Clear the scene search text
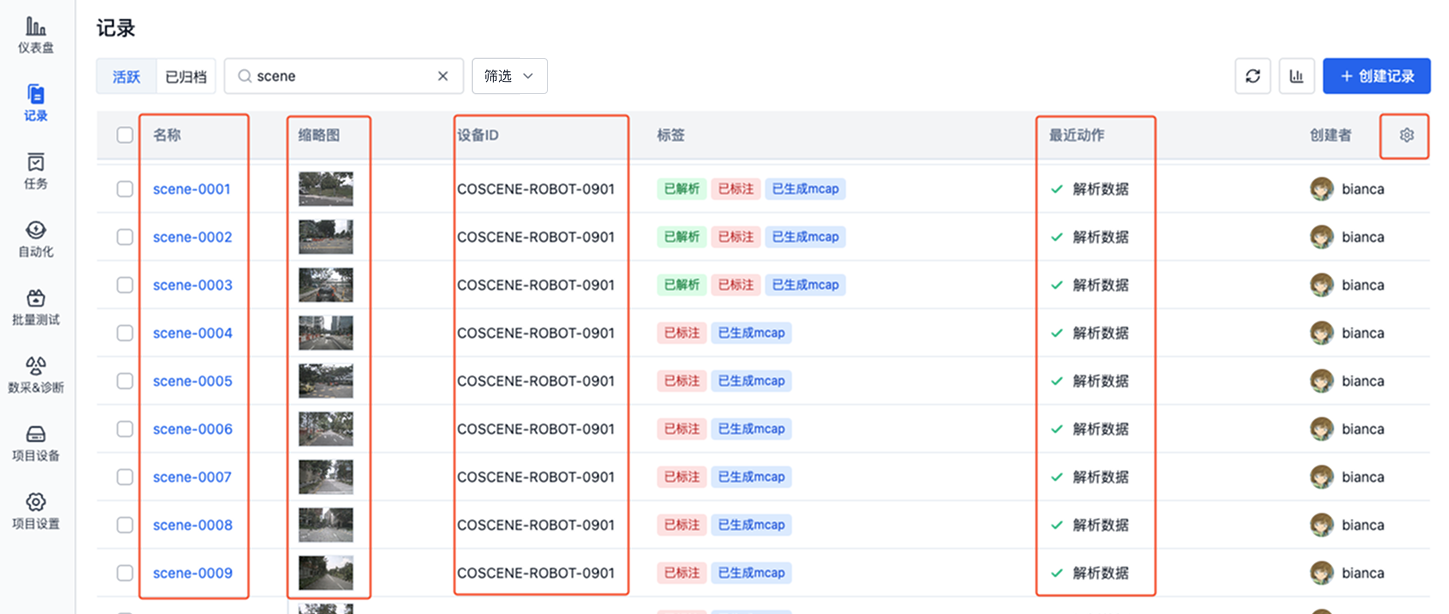Screen dimensions: 1449x614 [x=443, y=76]
